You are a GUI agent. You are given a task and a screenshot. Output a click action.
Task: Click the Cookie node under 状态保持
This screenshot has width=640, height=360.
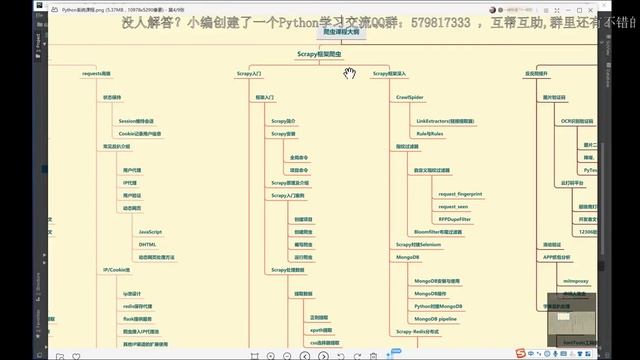(x=140, y=134)
